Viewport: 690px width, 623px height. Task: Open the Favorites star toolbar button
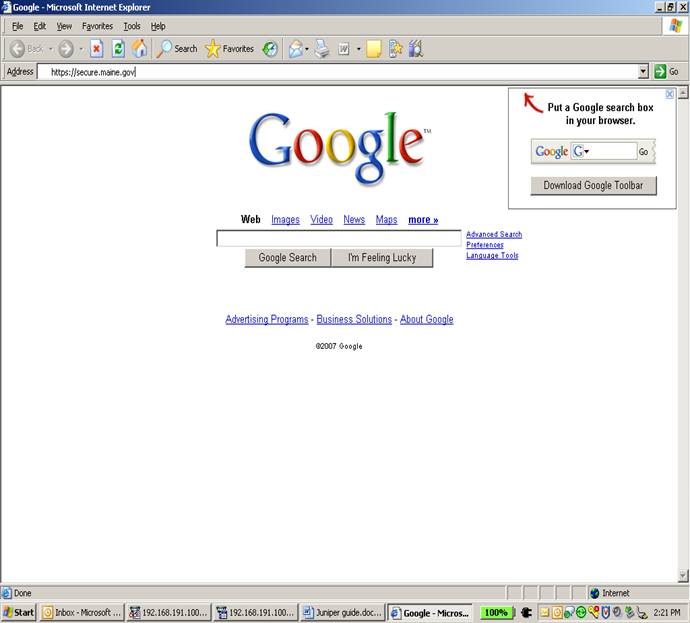230,49
